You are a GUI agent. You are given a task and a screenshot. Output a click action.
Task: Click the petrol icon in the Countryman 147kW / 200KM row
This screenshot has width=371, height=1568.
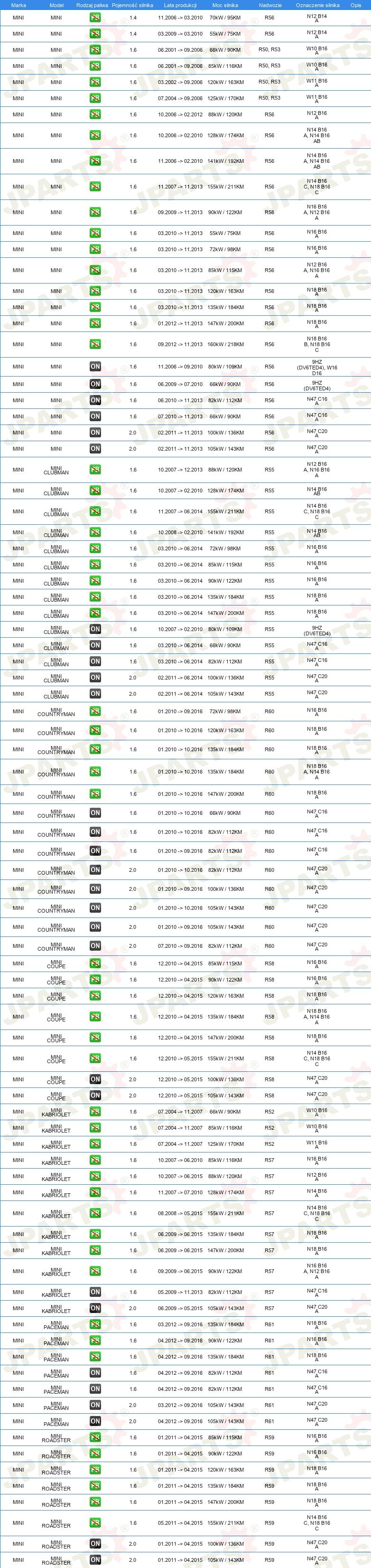tap(95, 794)
